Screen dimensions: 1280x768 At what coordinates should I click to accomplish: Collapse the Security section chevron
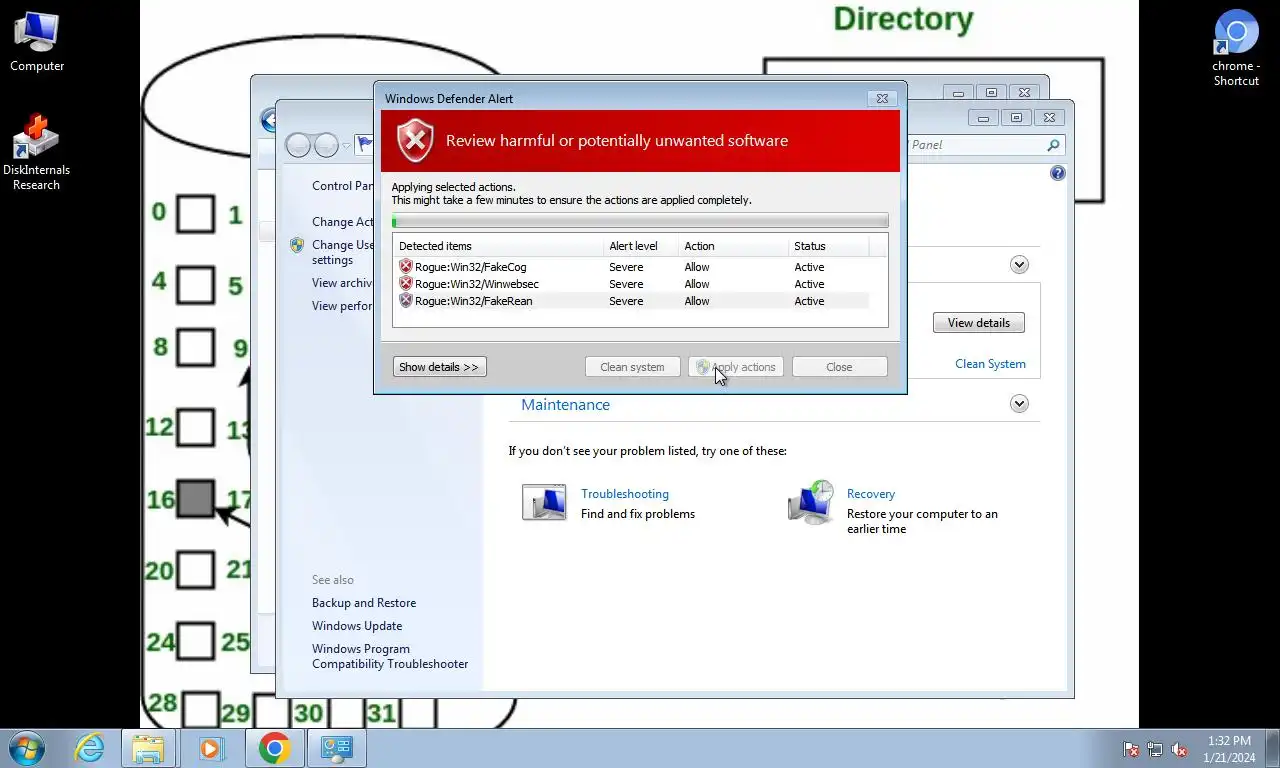(x=1019, y=265)
